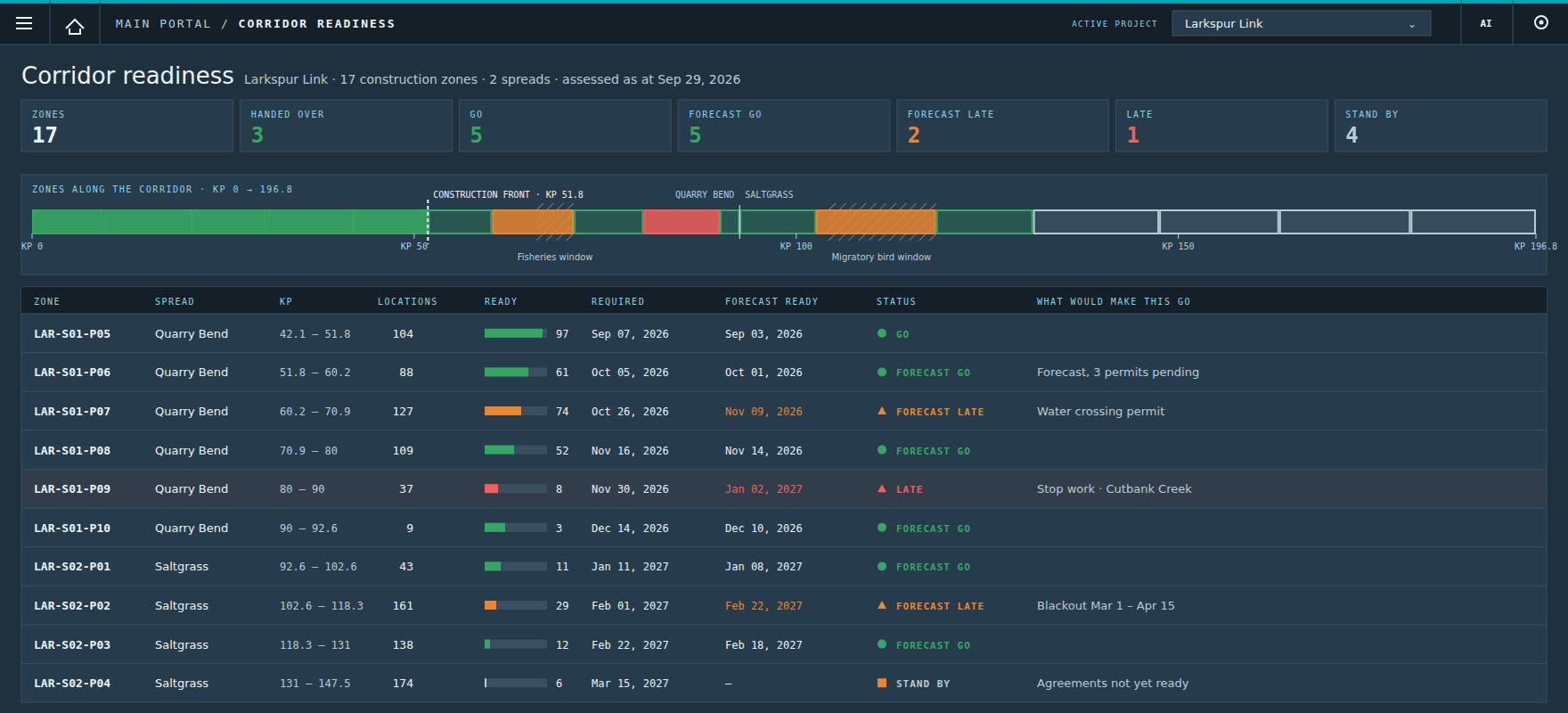Screen dimensions: 1568x713
Task: Sort by ZONE column header
Action: 47,301
